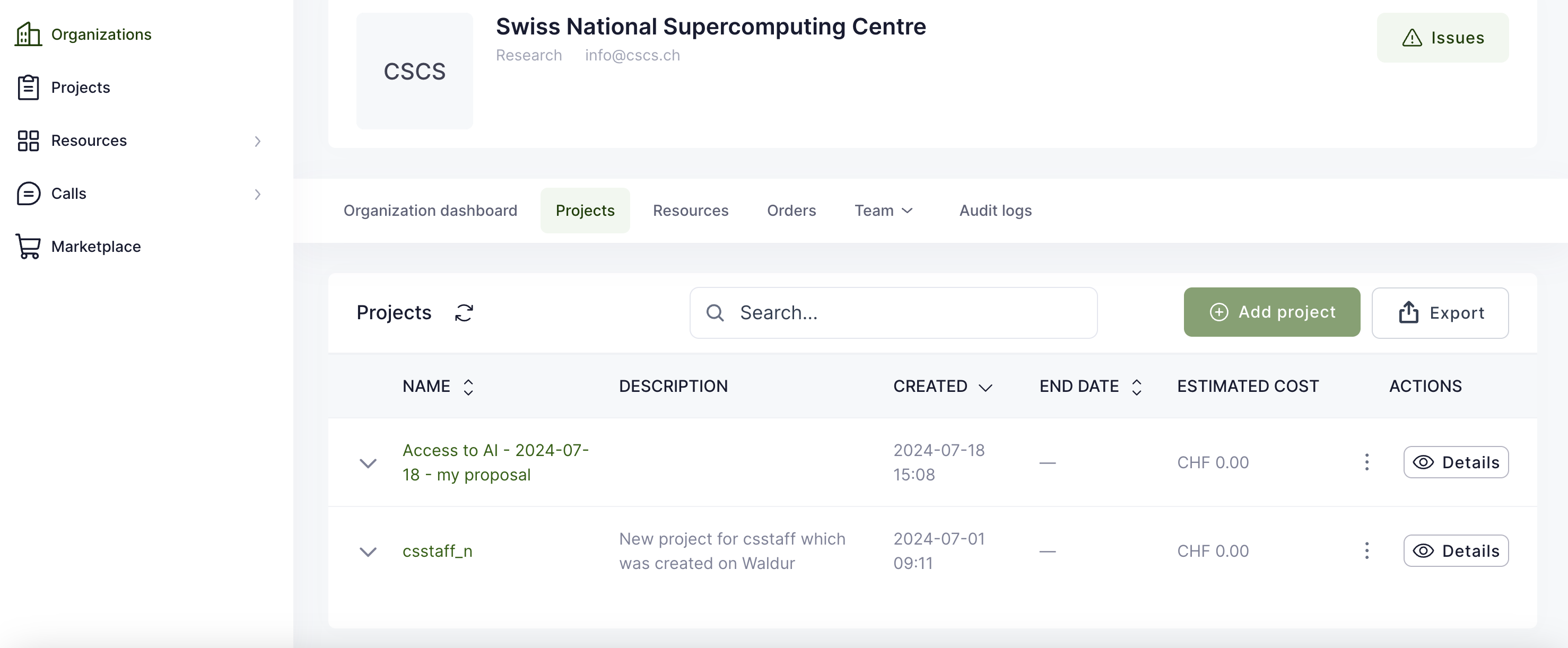
Task: Open the Projects sidebar icon
Action: click(28, 87)
